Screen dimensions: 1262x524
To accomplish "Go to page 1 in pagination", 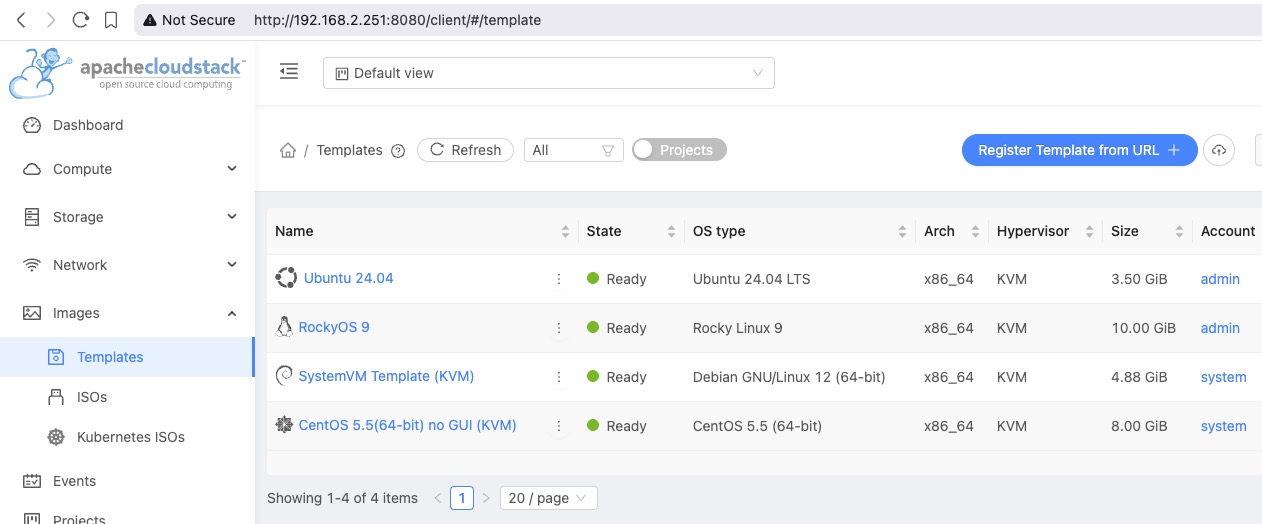I will click(x=461, y=498).
